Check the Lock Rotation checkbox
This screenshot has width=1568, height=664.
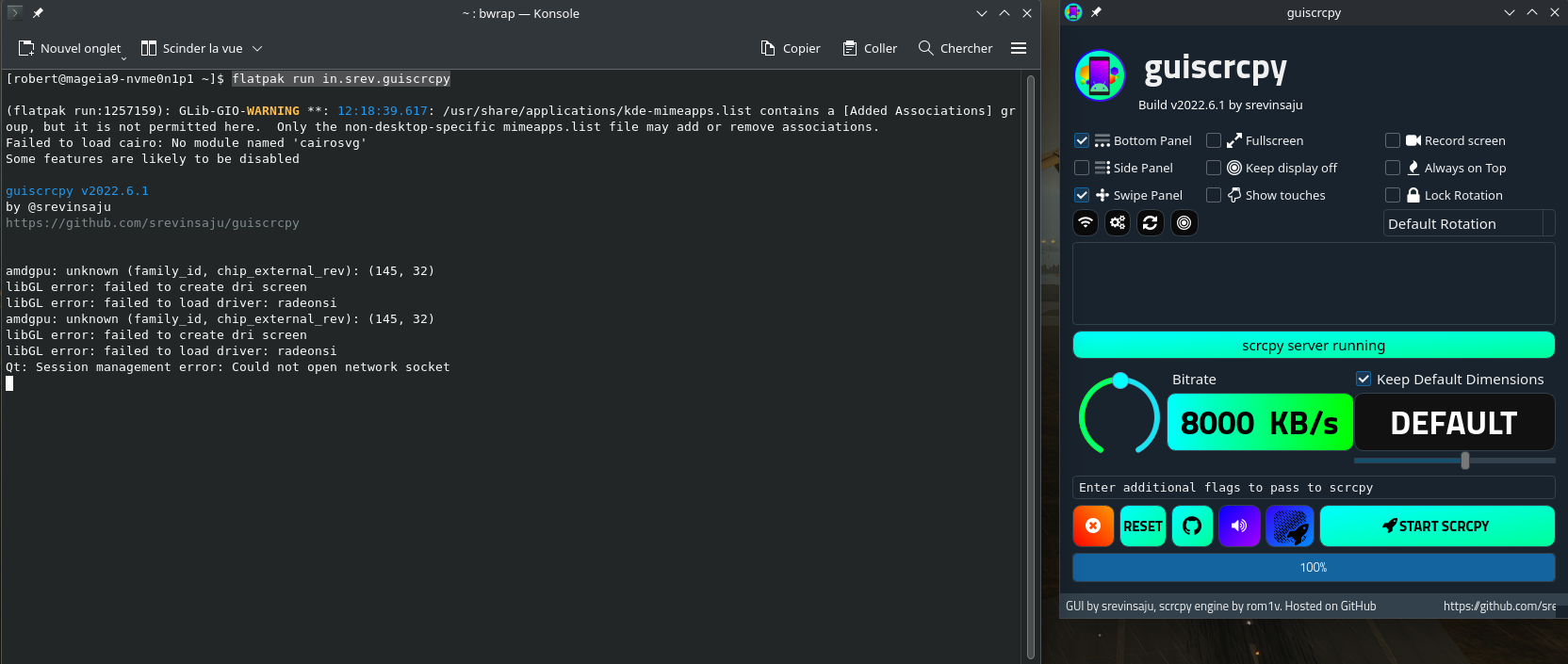(1393, 195)
